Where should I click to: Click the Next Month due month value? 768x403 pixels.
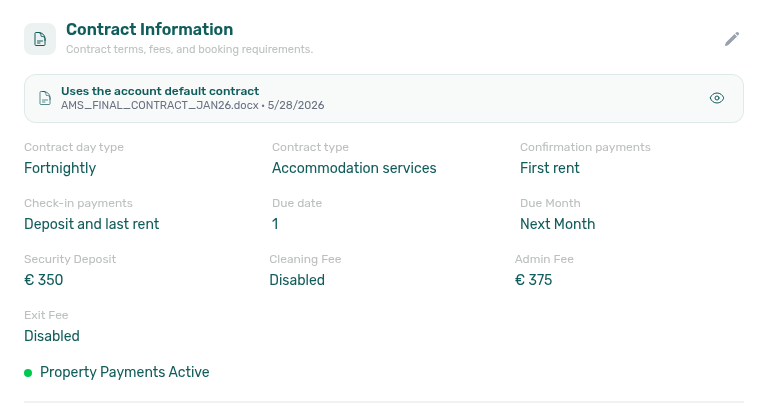tap(557, 224)
